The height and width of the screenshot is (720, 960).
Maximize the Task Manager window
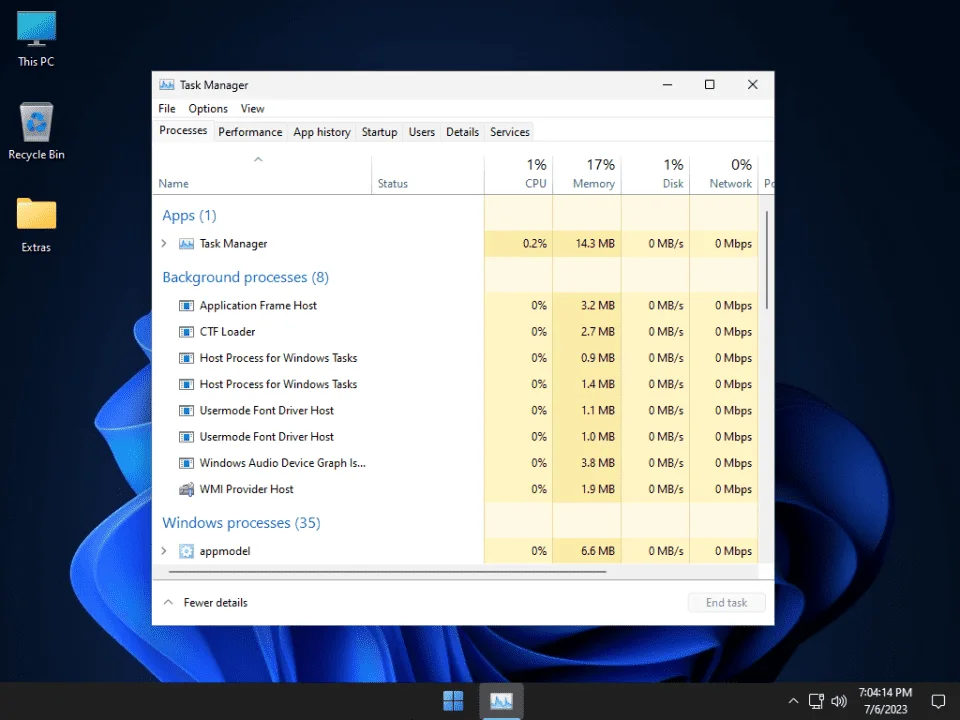click(x=710, y=85)
